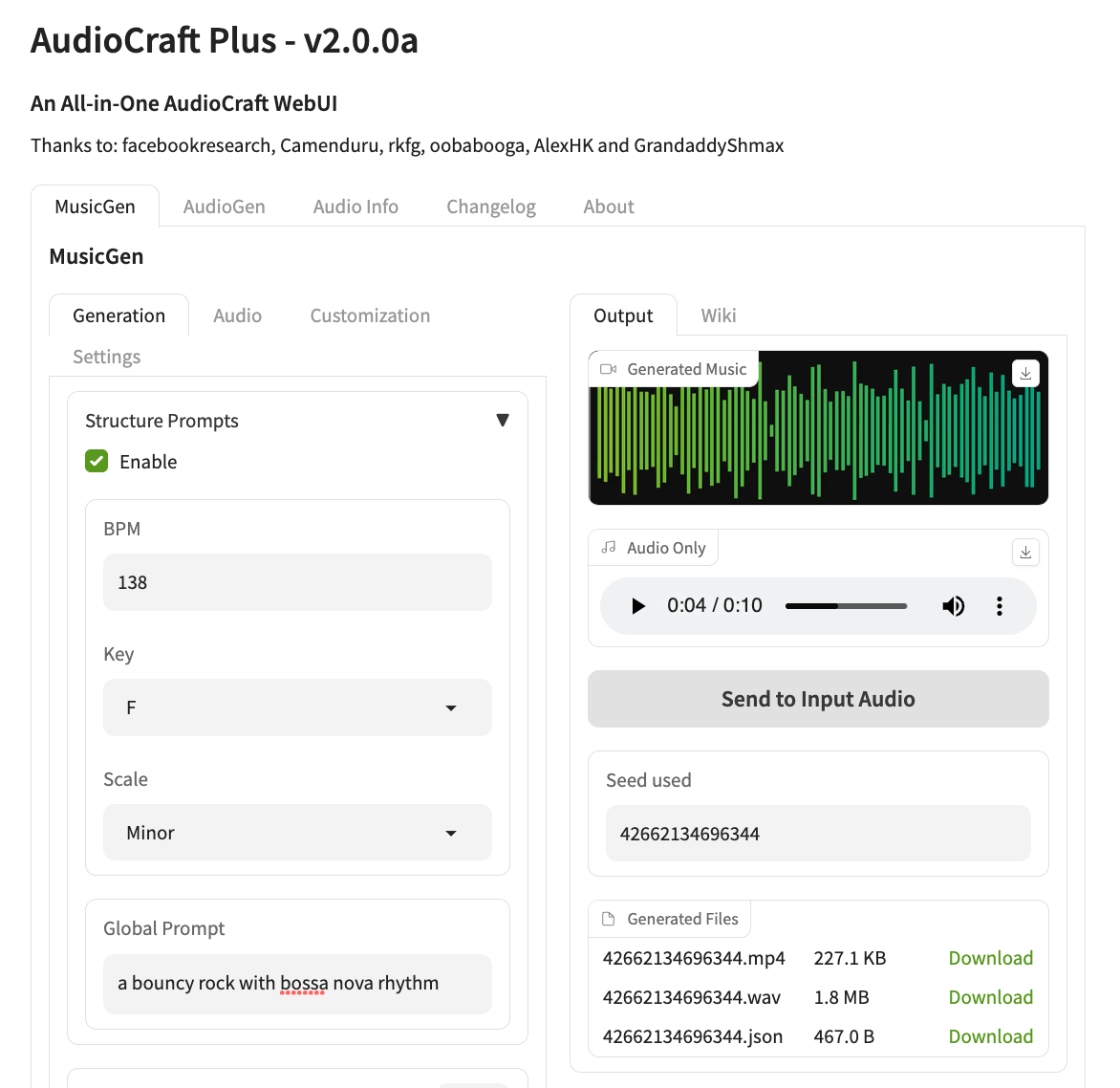Click Send to Input Audio button
The height and width of the screenshot is (1088, 1120).
pos(818,699)
